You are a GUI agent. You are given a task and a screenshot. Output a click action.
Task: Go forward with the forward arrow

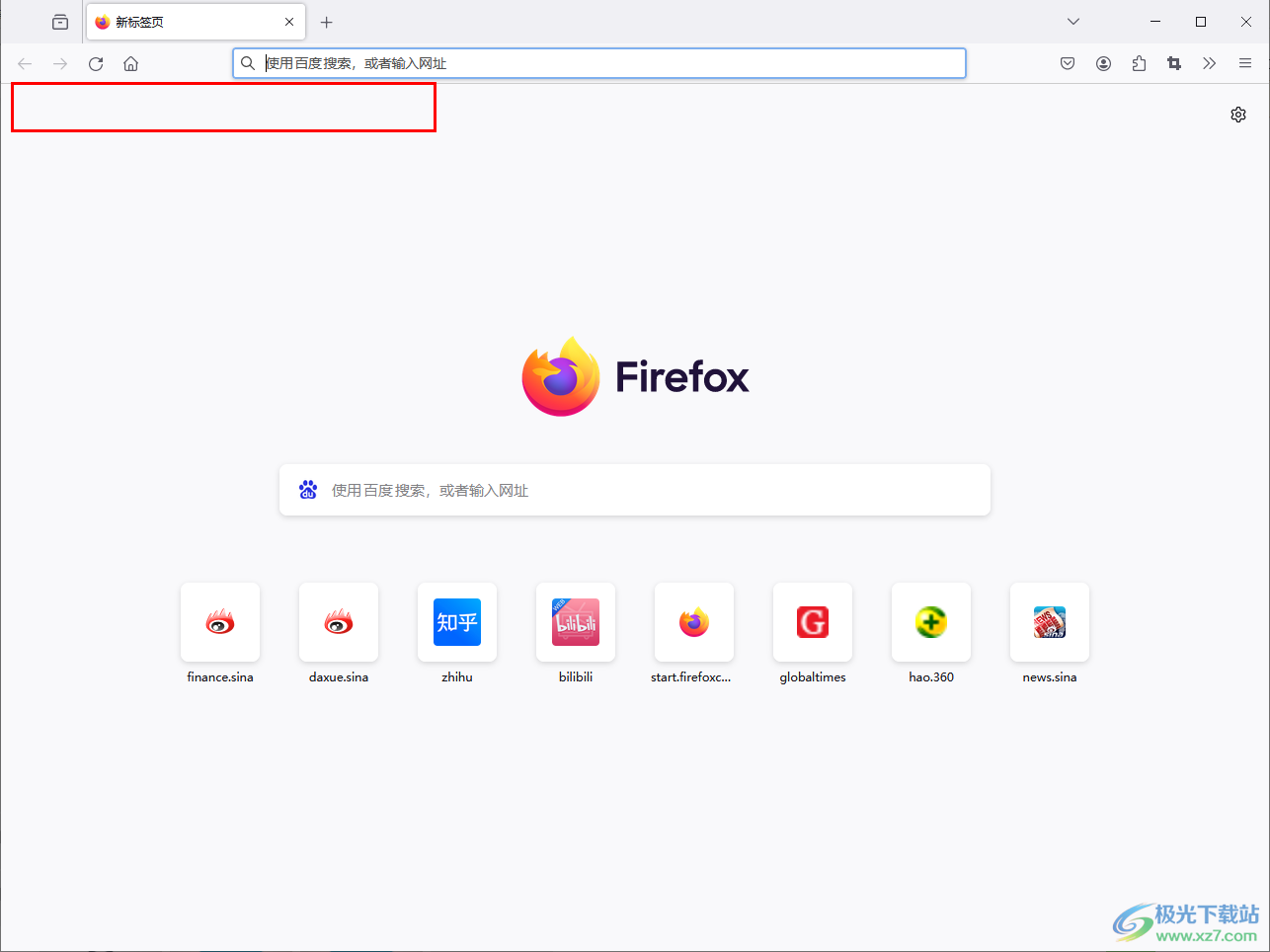click(x=60, y=63)
